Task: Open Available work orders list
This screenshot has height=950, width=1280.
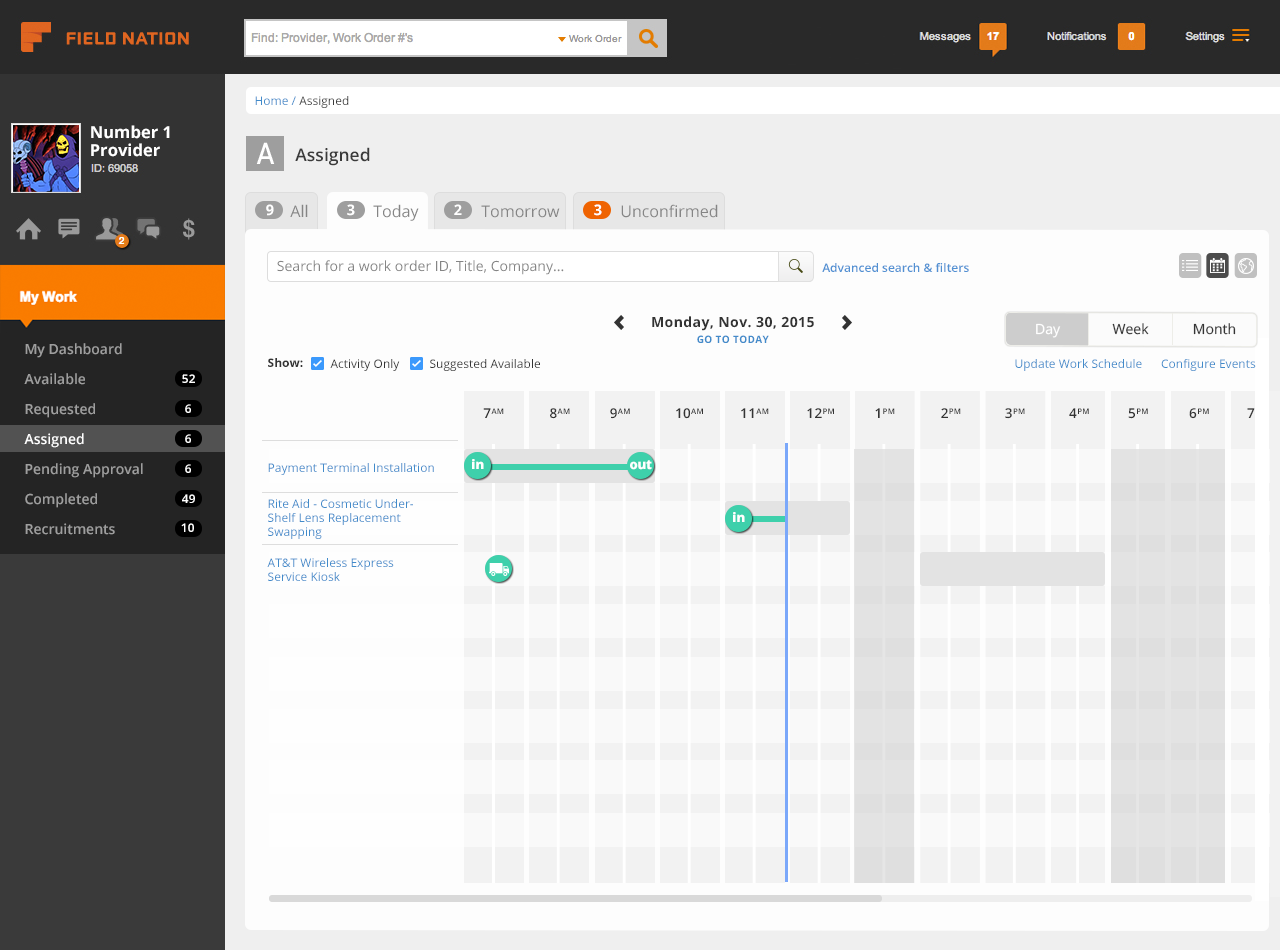Action: pos(112,379)
